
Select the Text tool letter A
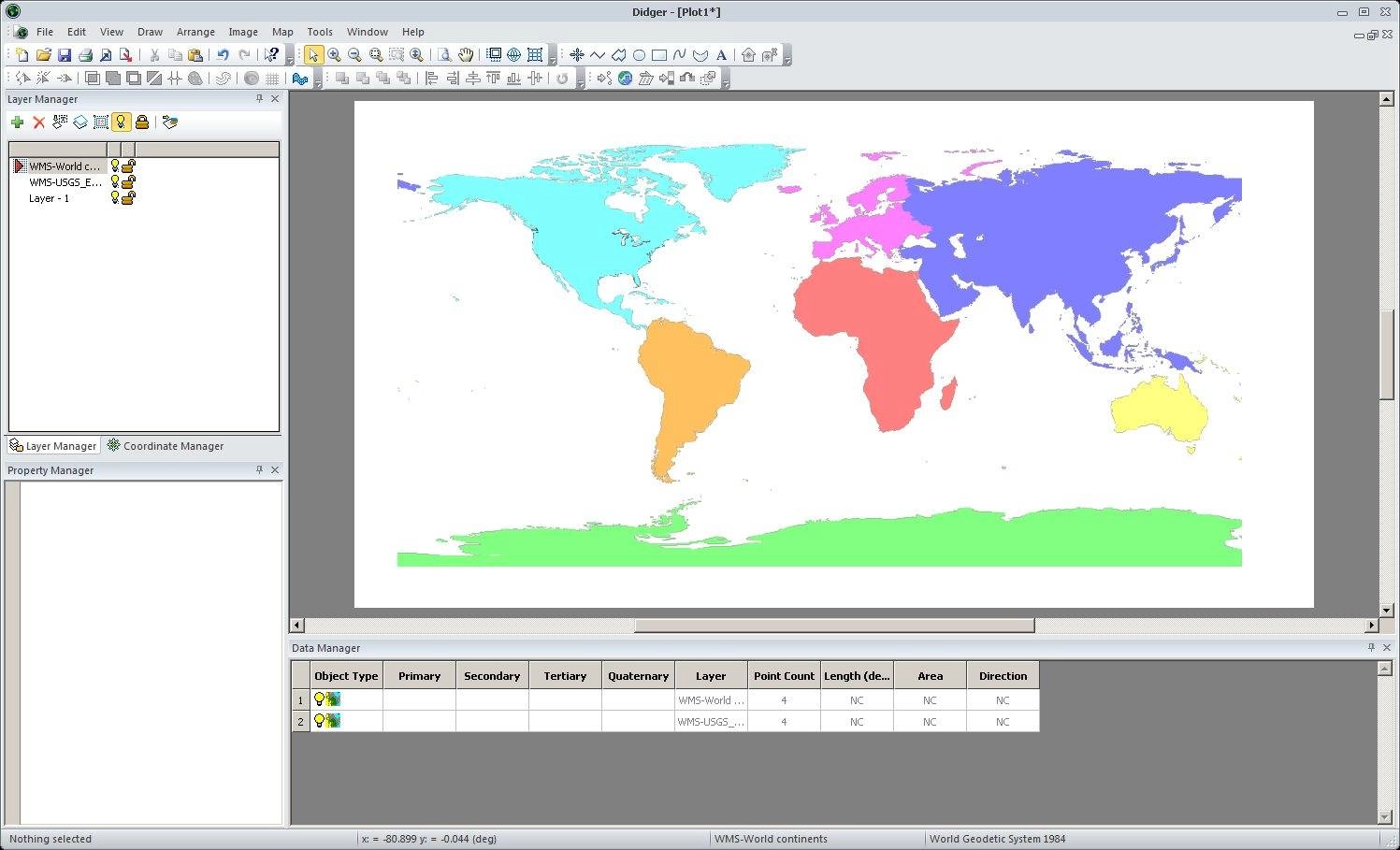721,55
